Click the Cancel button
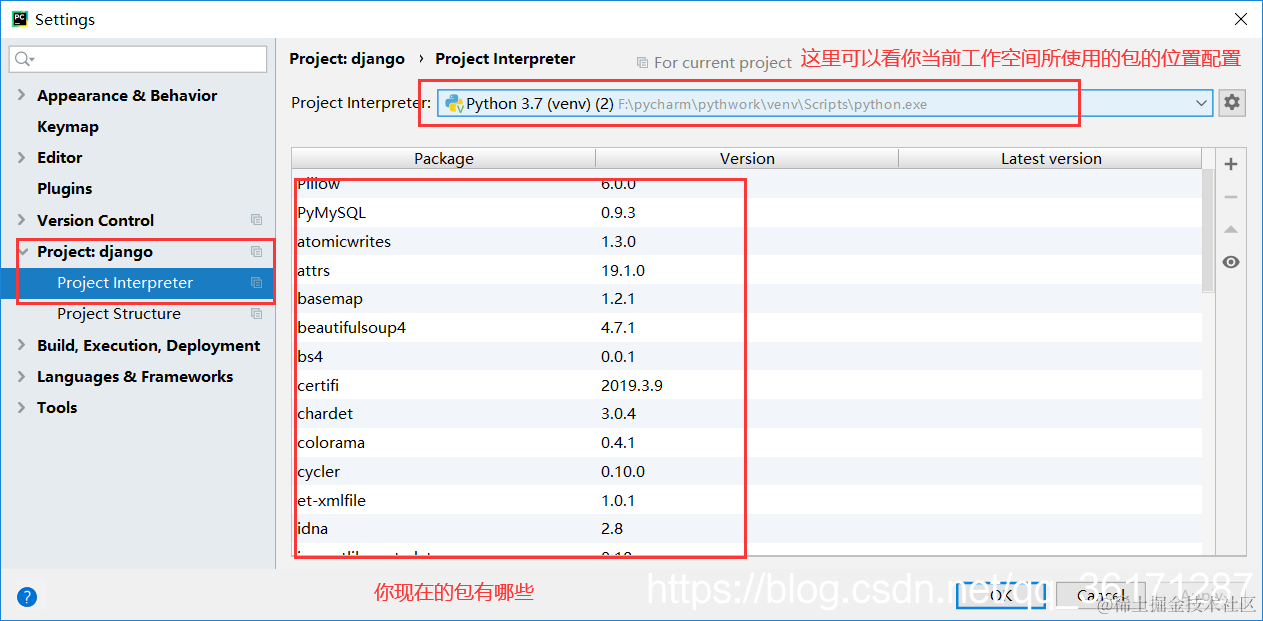 (1101, 595)
